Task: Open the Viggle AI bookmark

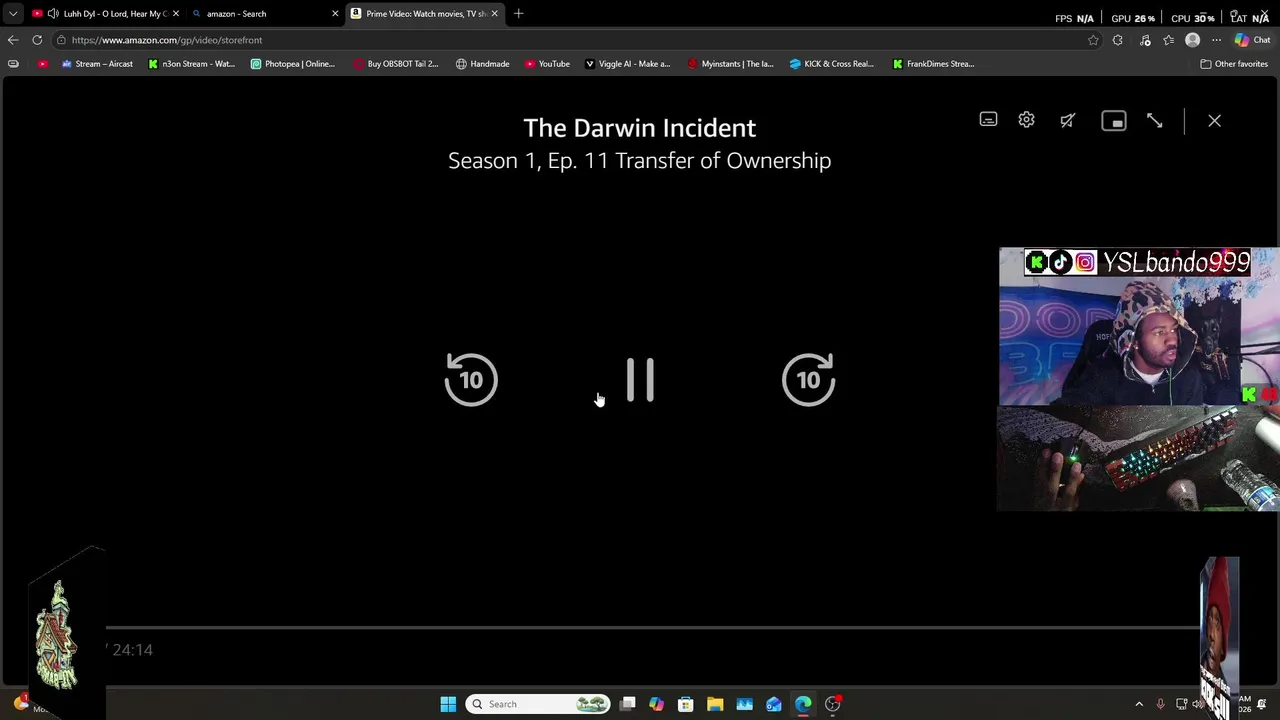Action: [628, 64]
